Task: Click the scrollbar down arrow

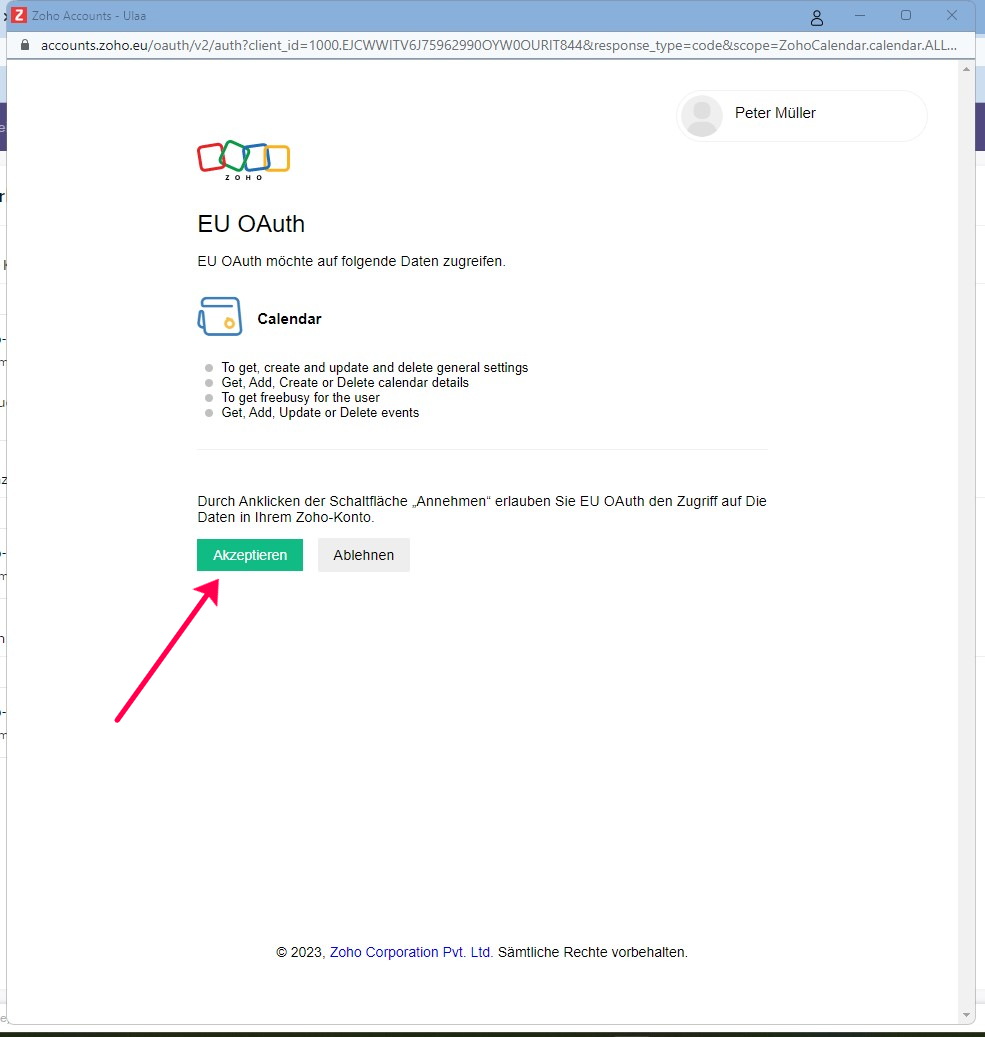Action: pyautogui.click(x=966, y=1015)
